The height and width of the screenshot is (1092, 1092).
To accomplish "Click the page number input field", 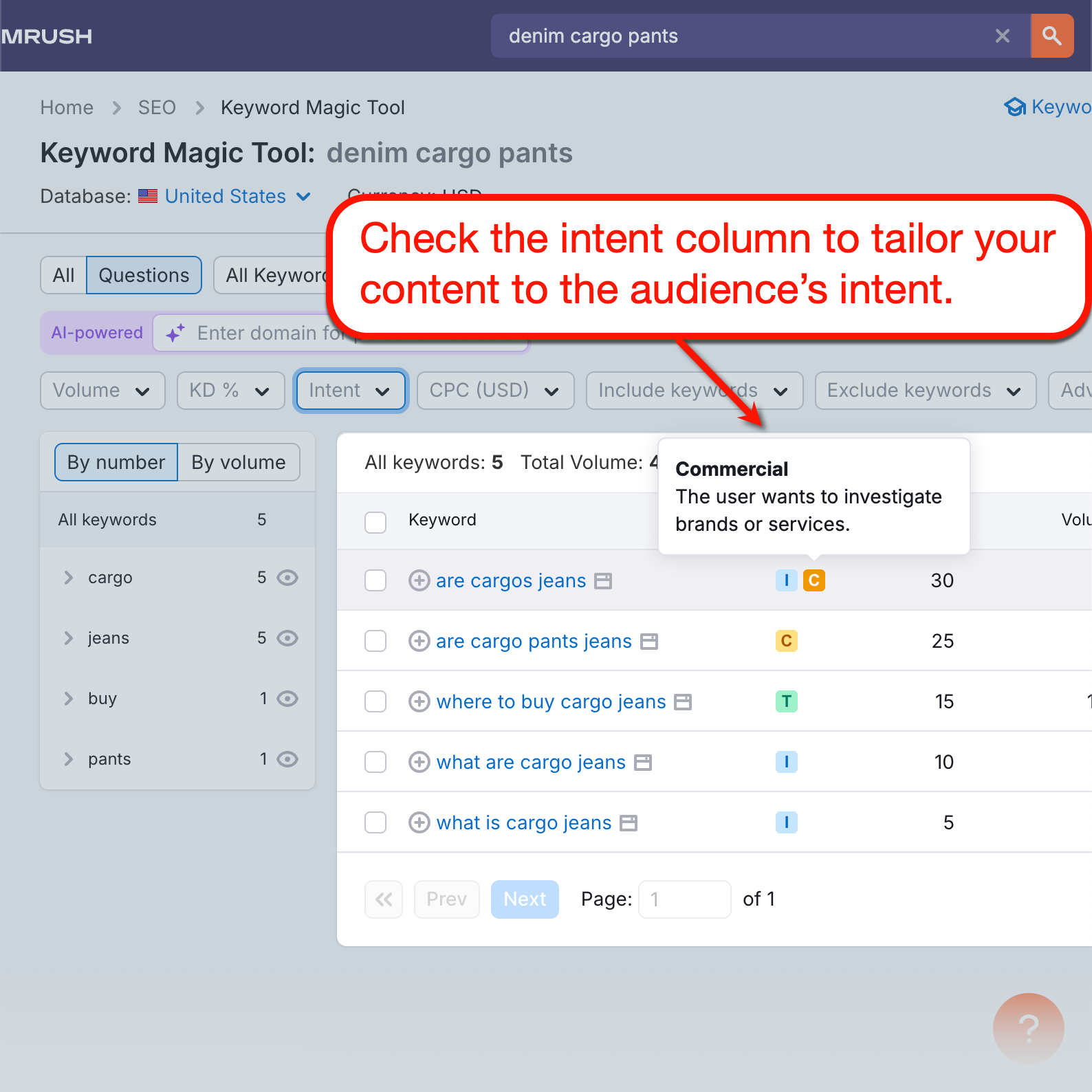I will [685, 899].
